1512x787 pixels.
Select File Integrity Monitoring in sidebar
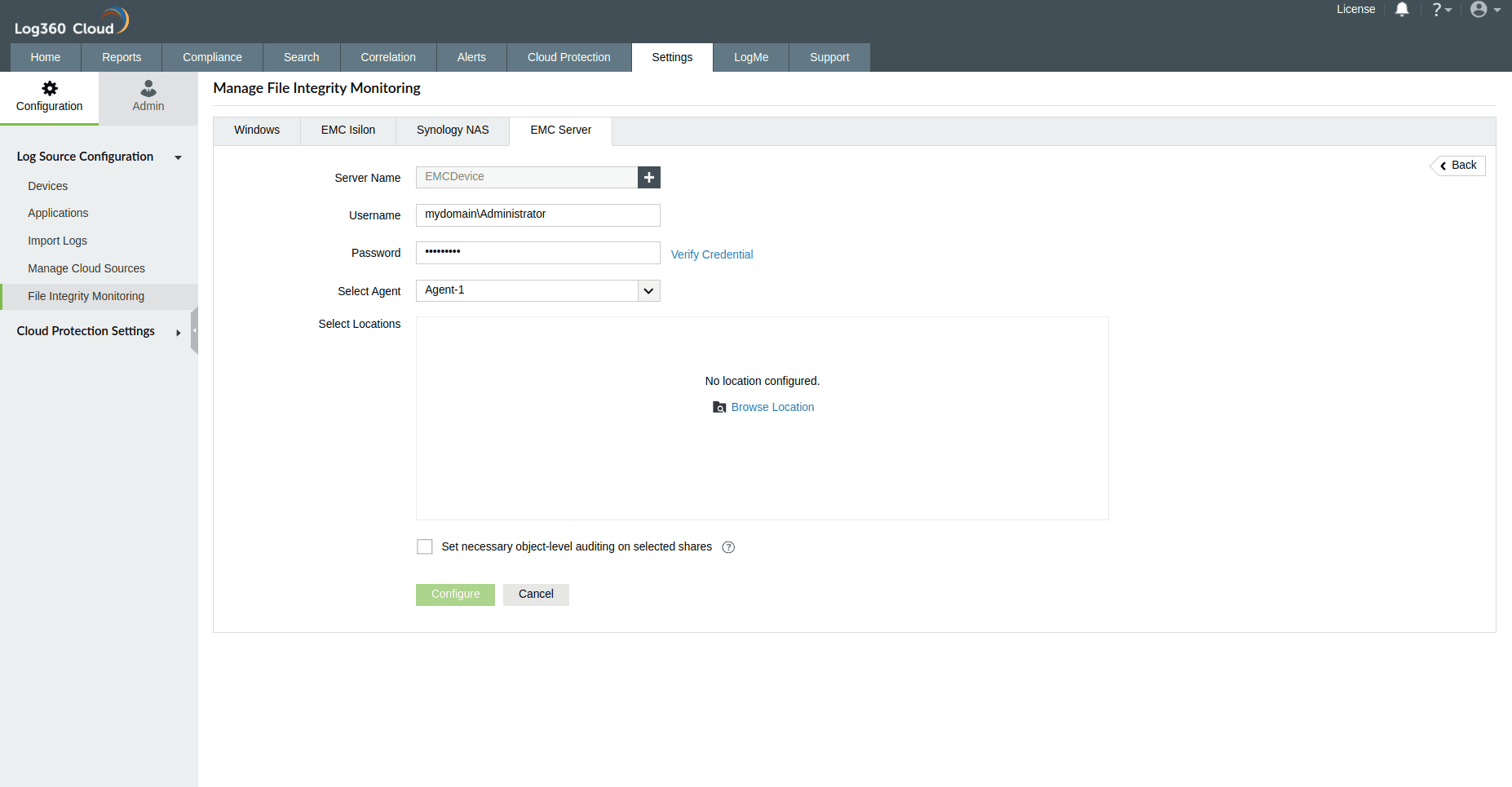click(86, 296)
